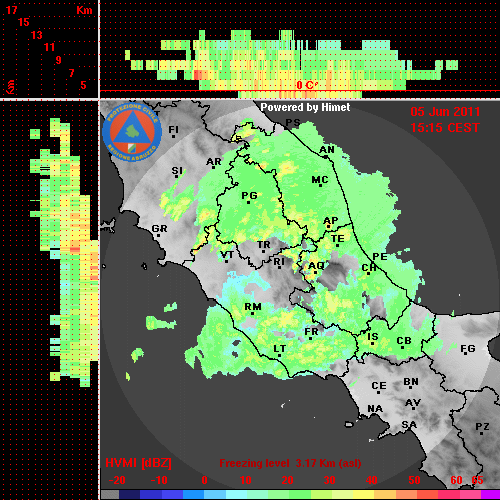Click the FI city marker on map

pyautogui.click(x=173, y=136)
